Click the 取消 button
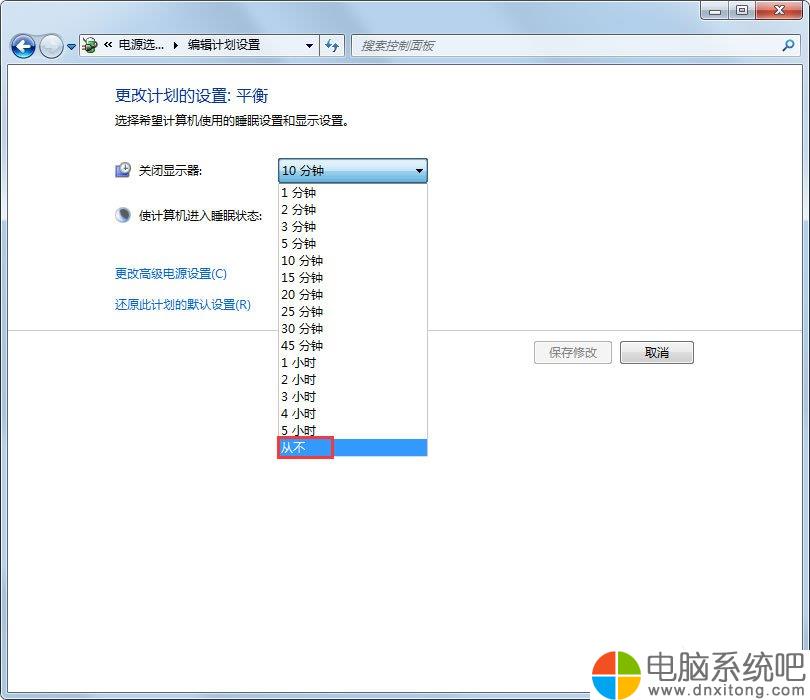 (657, 352)
